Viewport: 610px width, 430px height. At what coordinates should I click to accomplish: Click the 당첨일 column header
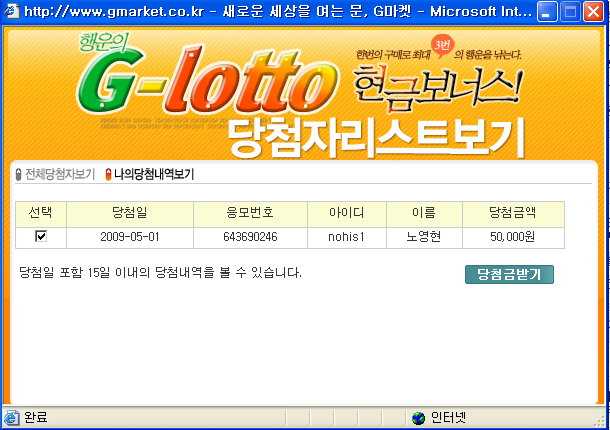tap(130, 214)
